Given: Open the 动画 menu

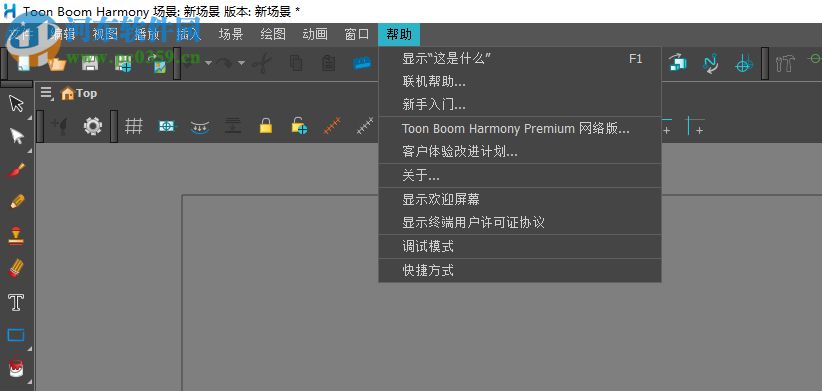Looking at the screenshot, I should tap(315, 35).
